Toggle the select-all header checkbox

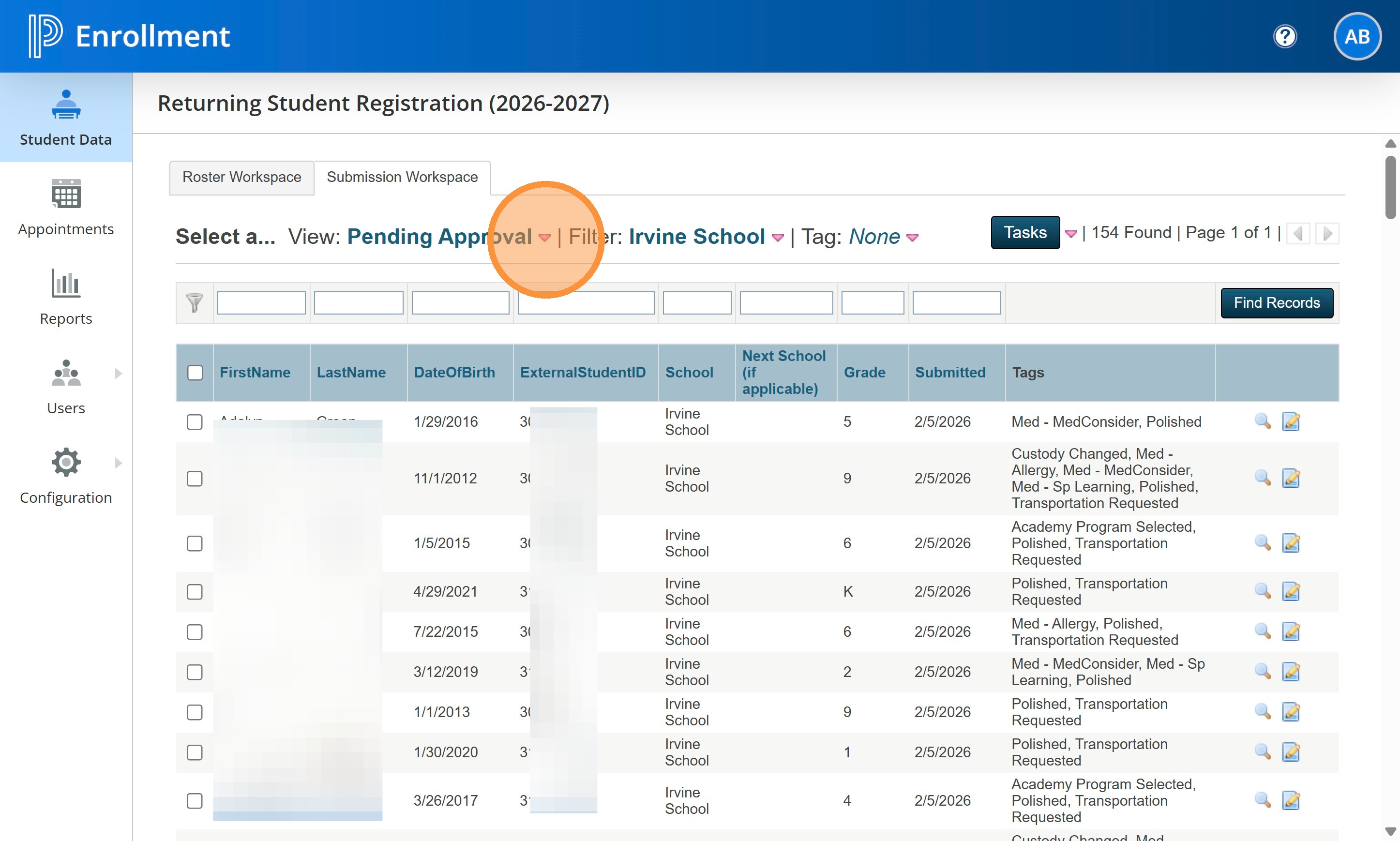(195, 372)
